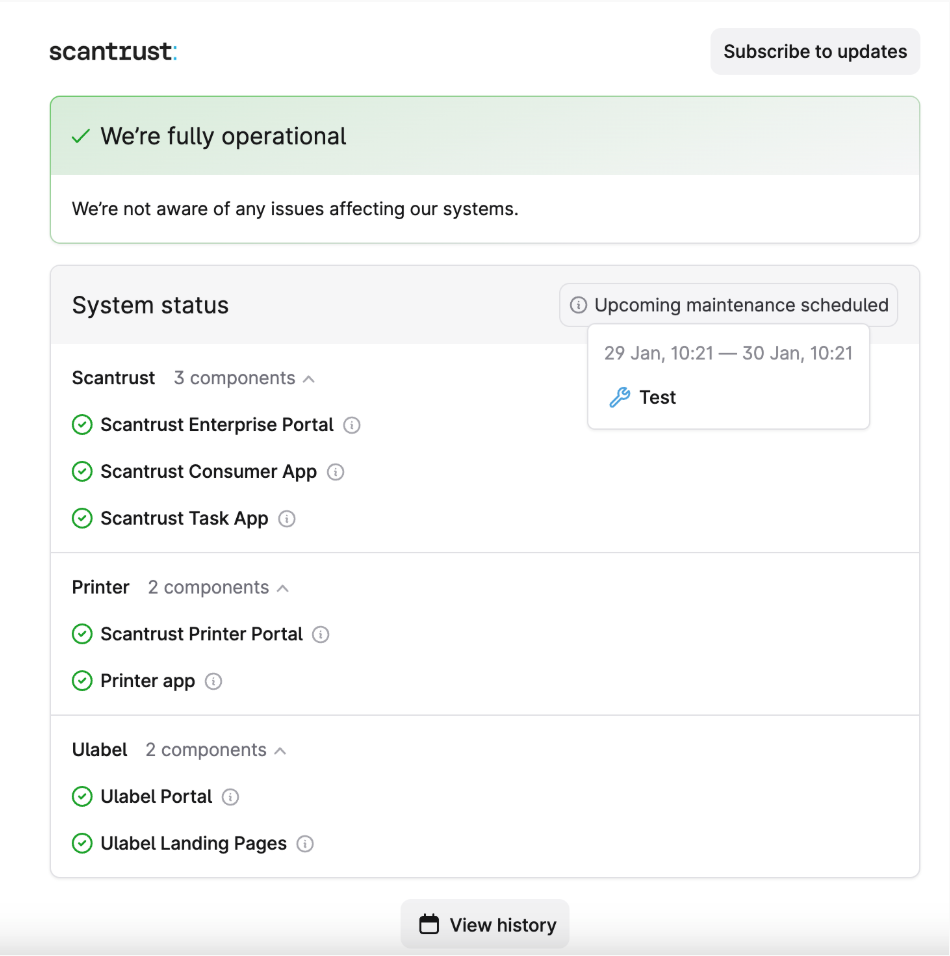Open the Test maintenance entry
Screen dimensions: 950x956
click(657, 398)
